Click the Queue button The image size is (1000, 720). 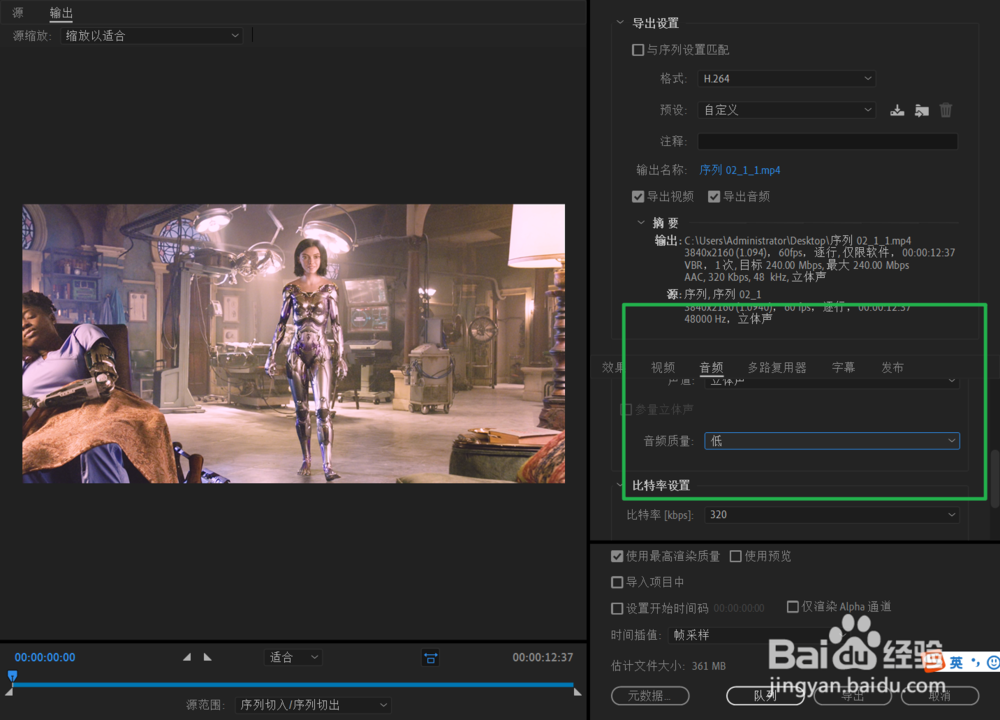pyautogui.click(x=765, y=696)
